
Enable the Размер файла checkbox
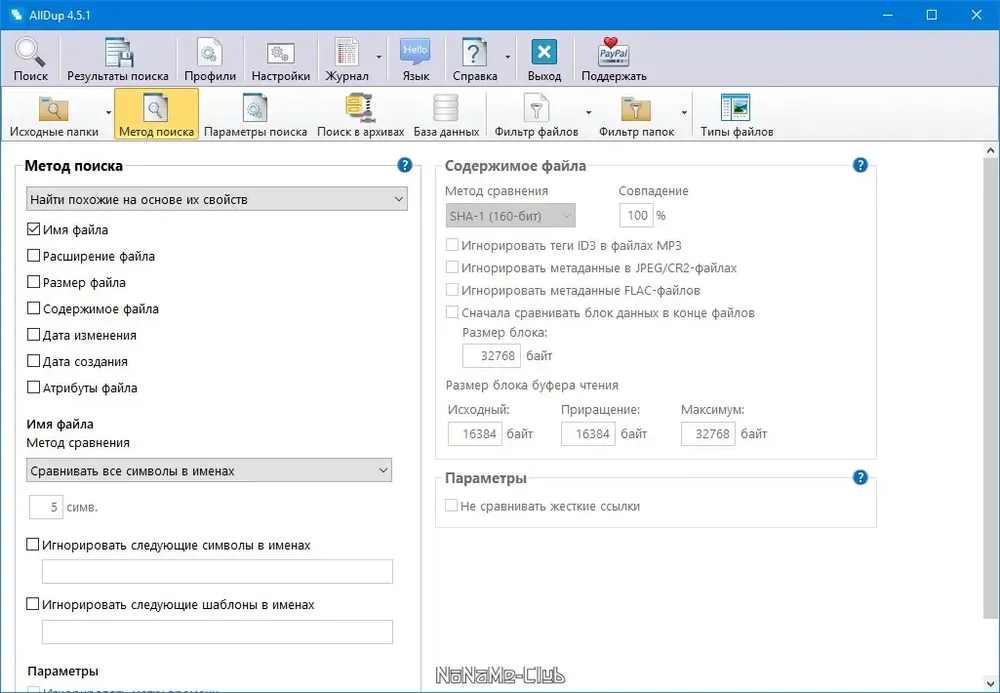pyautogui.click(x=34, y=282)
